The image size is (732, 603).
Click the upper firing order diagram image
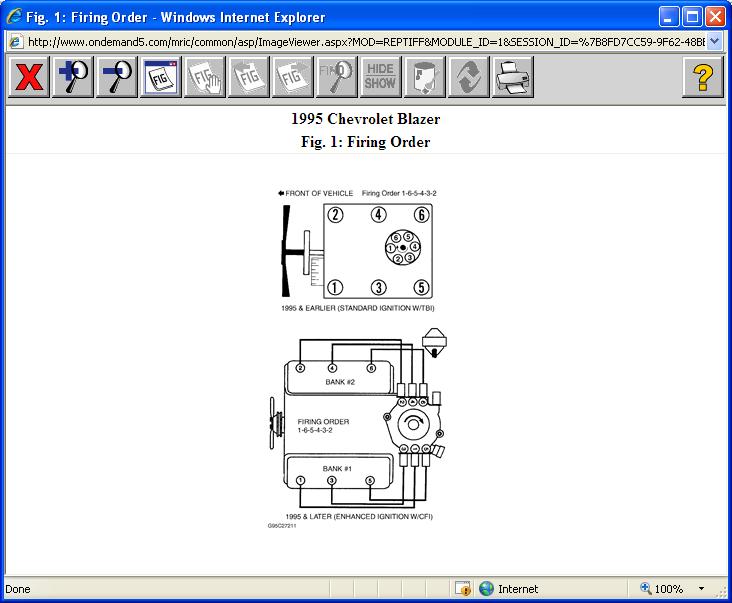(x=357, y=251)
